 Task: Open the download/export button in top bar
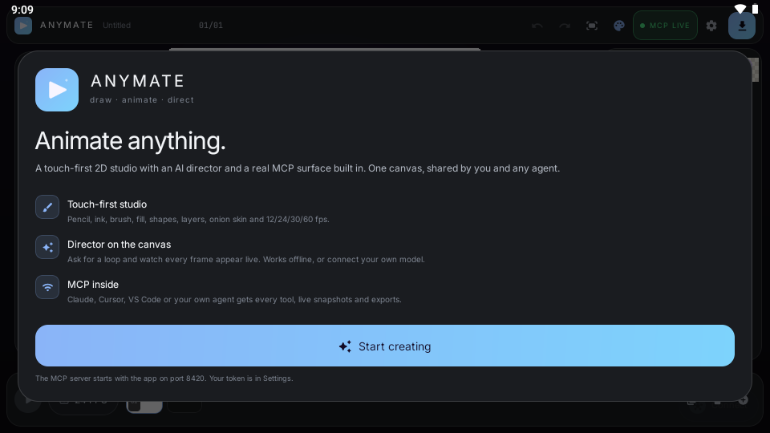pyautogui.click(x=742, y=26)
